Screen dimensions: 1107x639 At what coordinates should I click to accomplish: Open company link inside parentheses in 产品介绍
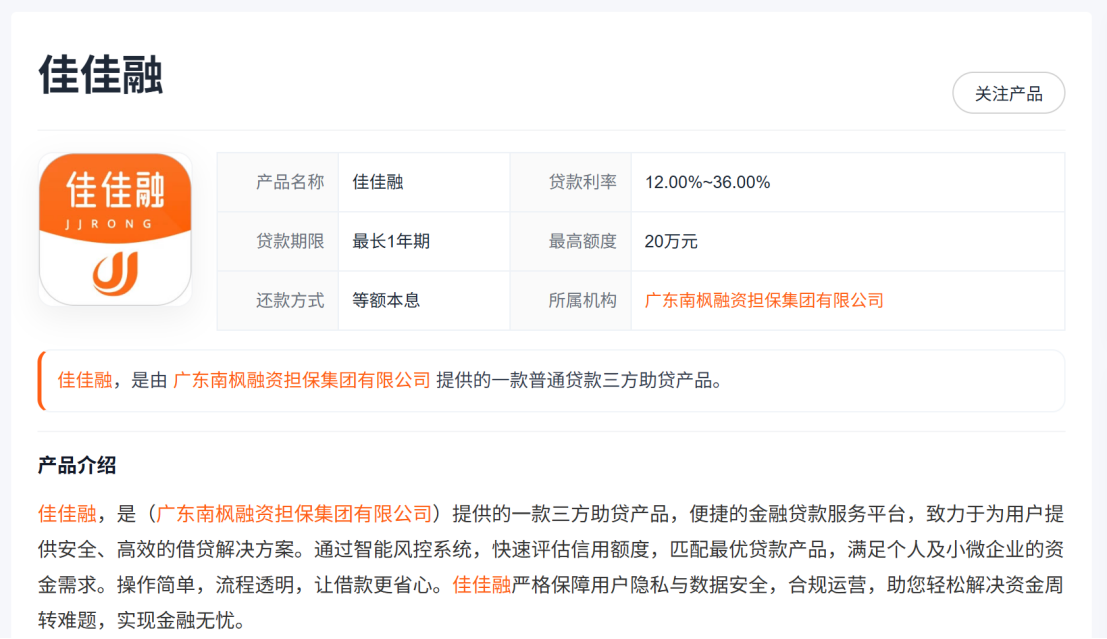pyautogui.click(x=294, y=514)
